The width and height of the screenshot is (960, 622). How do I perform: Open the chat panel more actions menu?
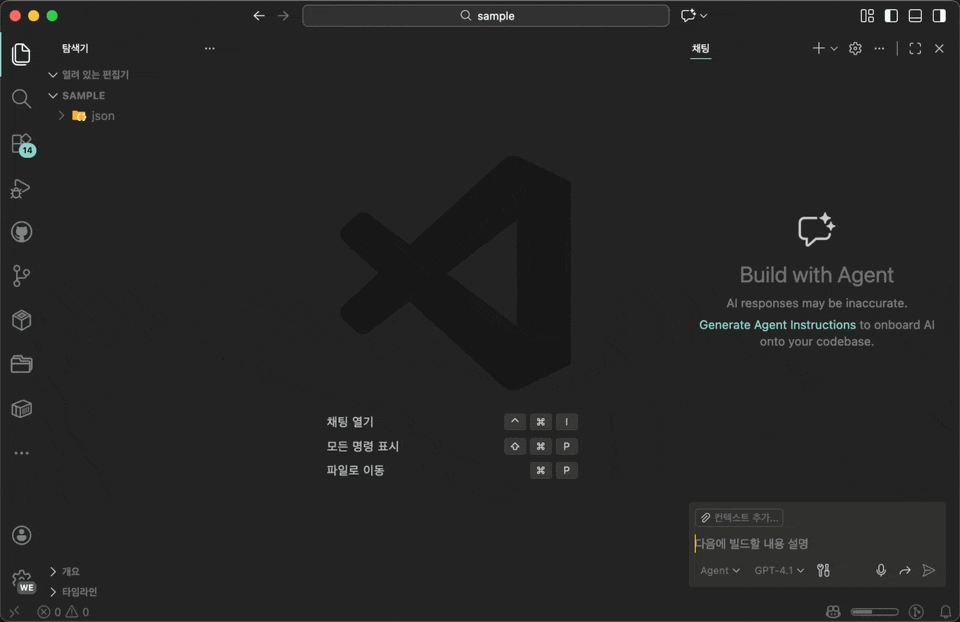879,48
